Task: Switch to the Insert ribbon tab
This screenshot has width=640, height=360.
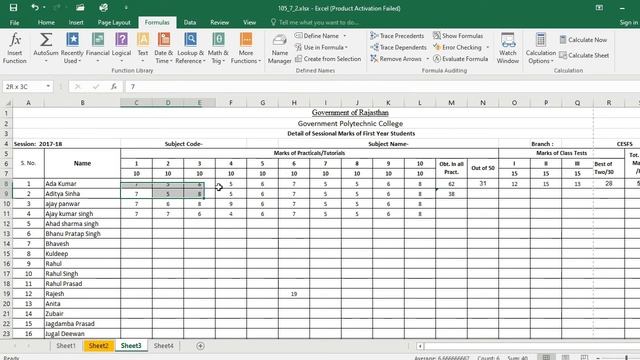Action: click(x=76, y=22)
